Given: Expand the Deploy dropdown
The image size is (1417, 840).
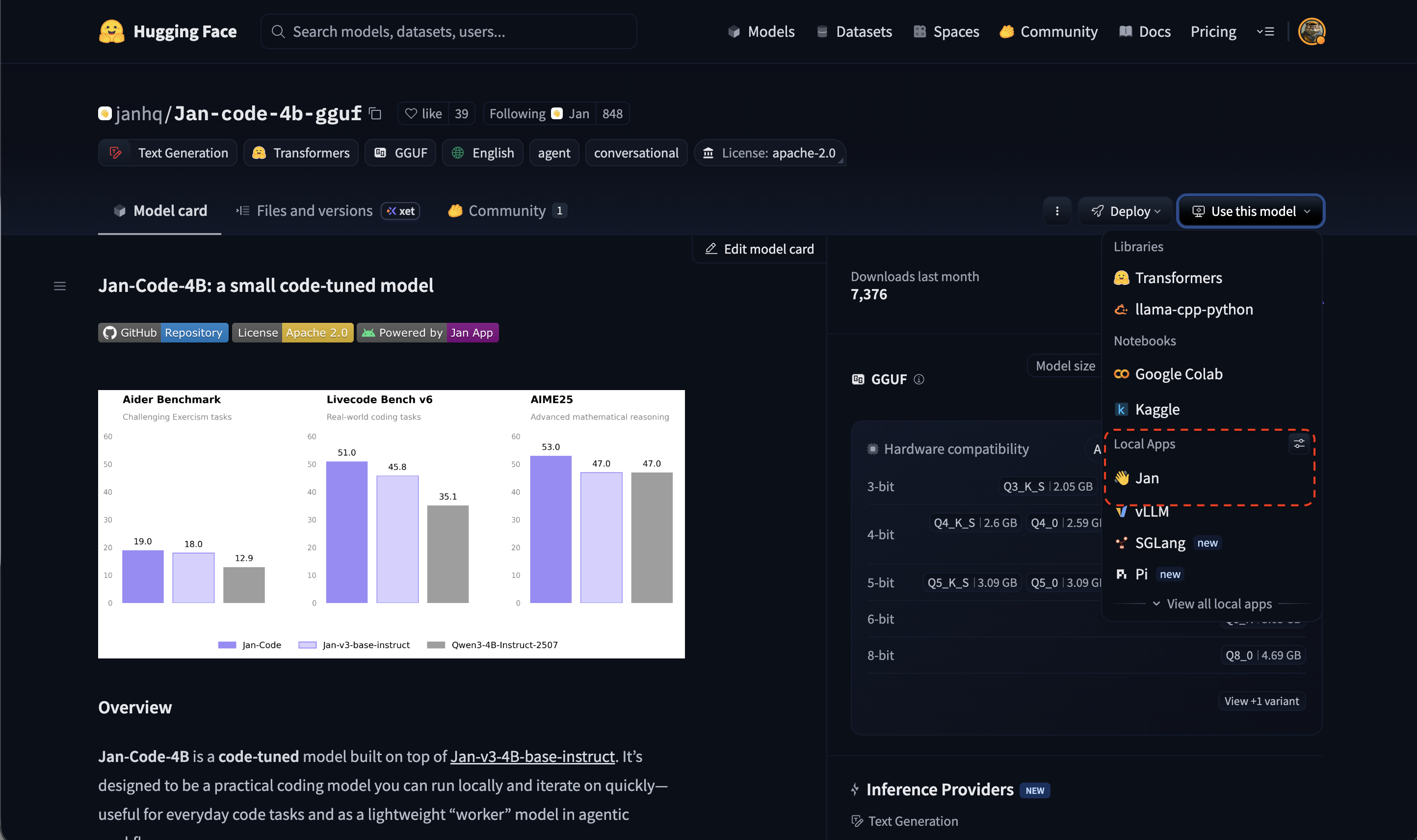Looking at the screenshot, I should tap(1126, 211).
